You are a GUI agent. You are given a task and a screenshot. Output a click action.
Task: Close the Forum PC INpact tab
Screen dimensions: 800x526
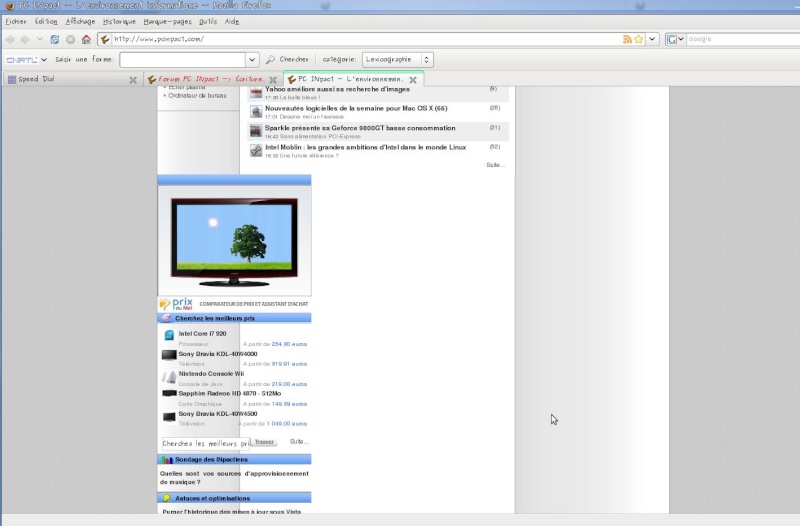pyautogui.click(x=273, y=80)
